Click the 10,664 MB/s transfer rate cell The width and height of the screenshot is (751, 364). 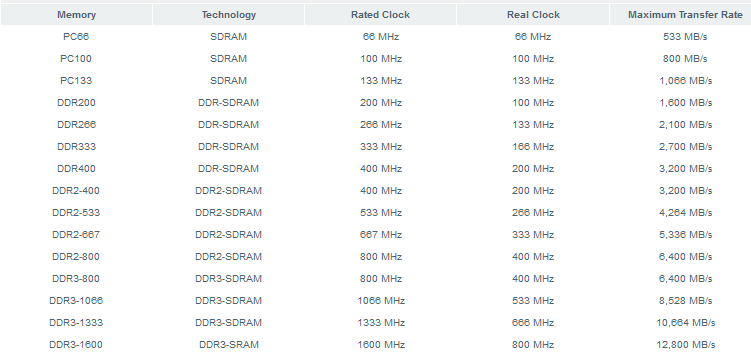[x=685, y=323]
